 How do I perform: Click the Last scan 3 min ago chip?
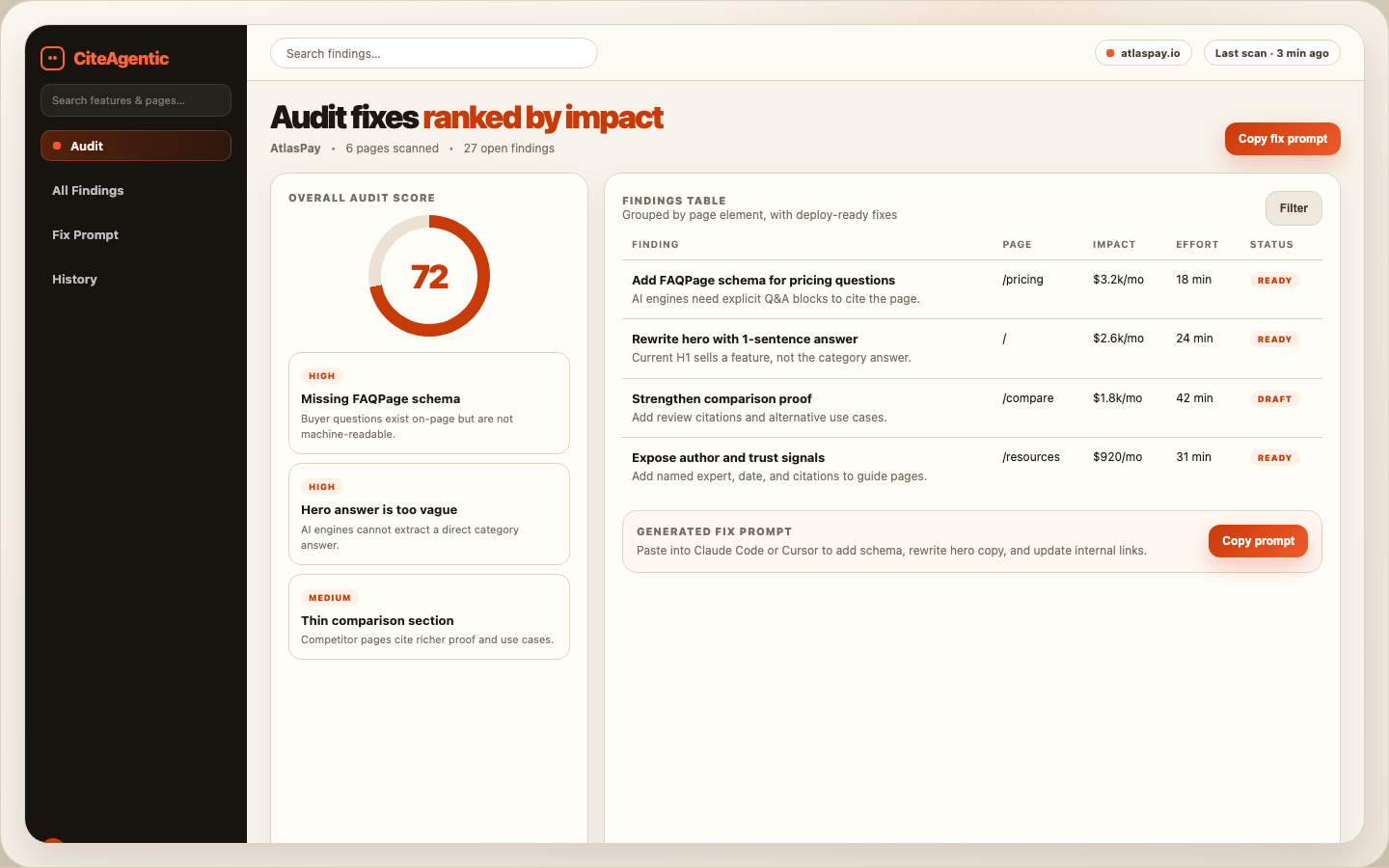[x=1271, y=53]
